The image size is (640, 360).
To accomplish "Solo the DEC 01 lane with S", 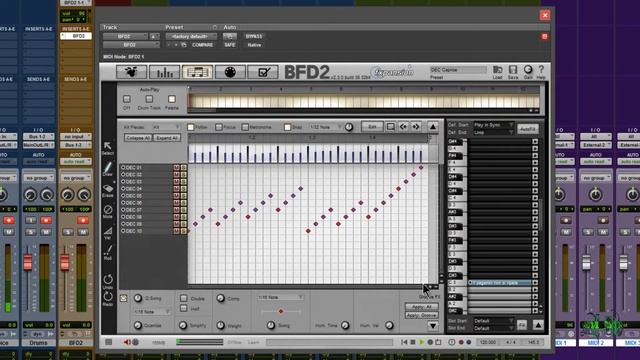I will click(x=183, y=168).
